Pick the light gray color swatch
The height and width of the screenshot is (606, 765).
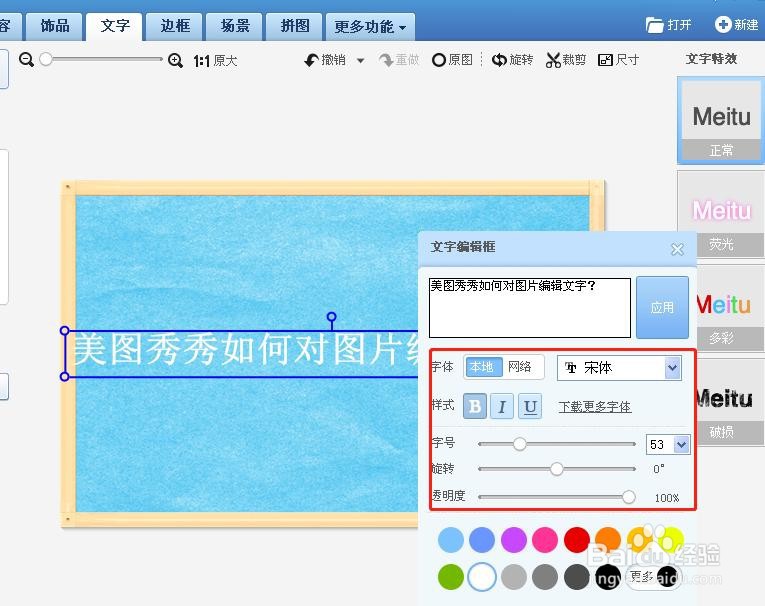514,577
